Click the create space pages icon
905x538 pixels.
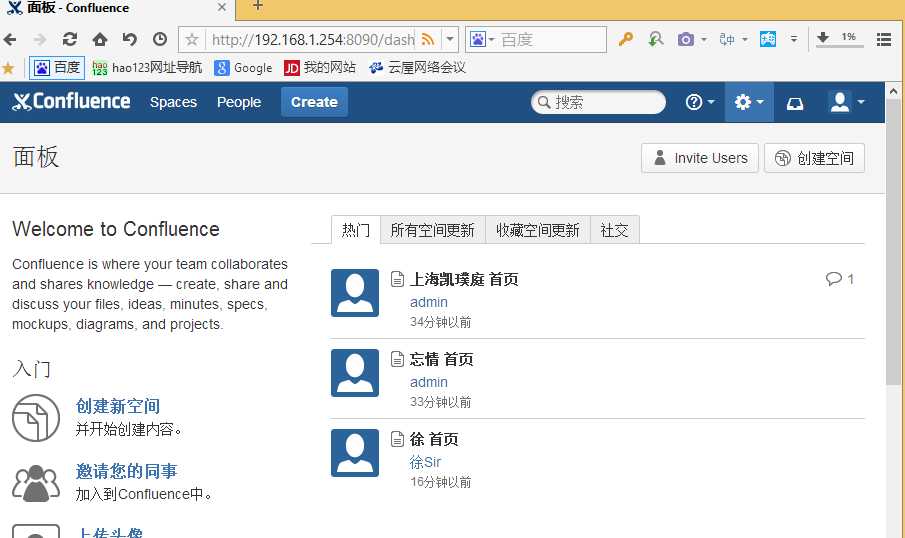coord(36,418)
